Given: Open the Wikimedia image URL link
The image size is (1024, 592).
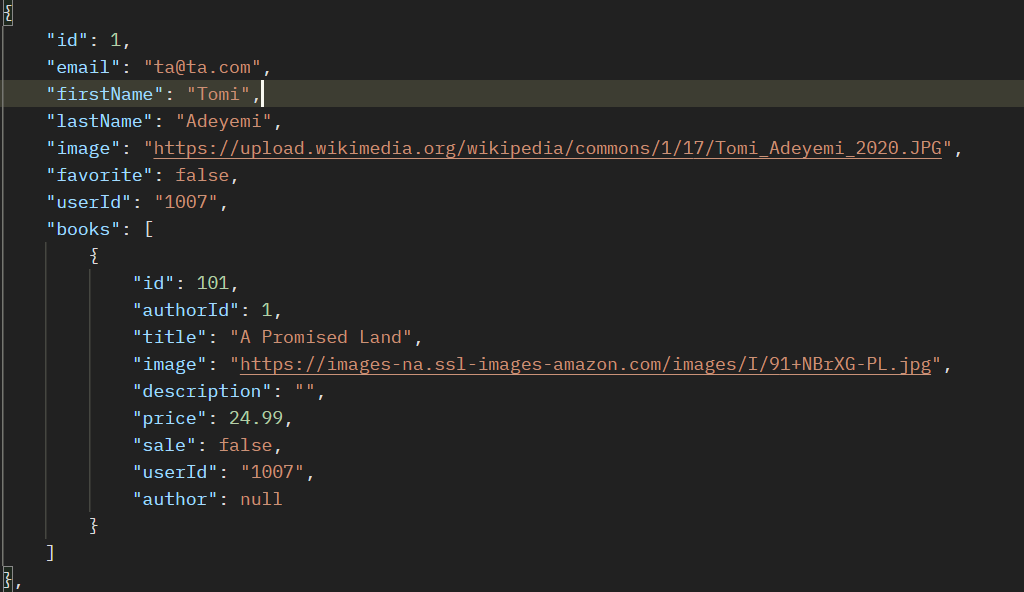Looking at the screenshot, I should pos(547,148).
